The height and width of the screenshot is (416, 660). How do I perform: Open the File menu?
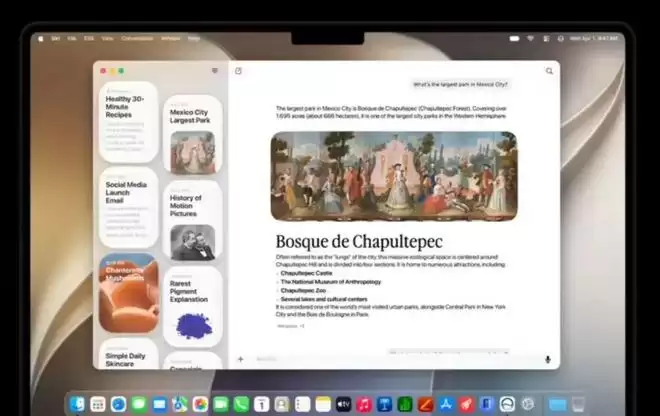tap(72, 38)
